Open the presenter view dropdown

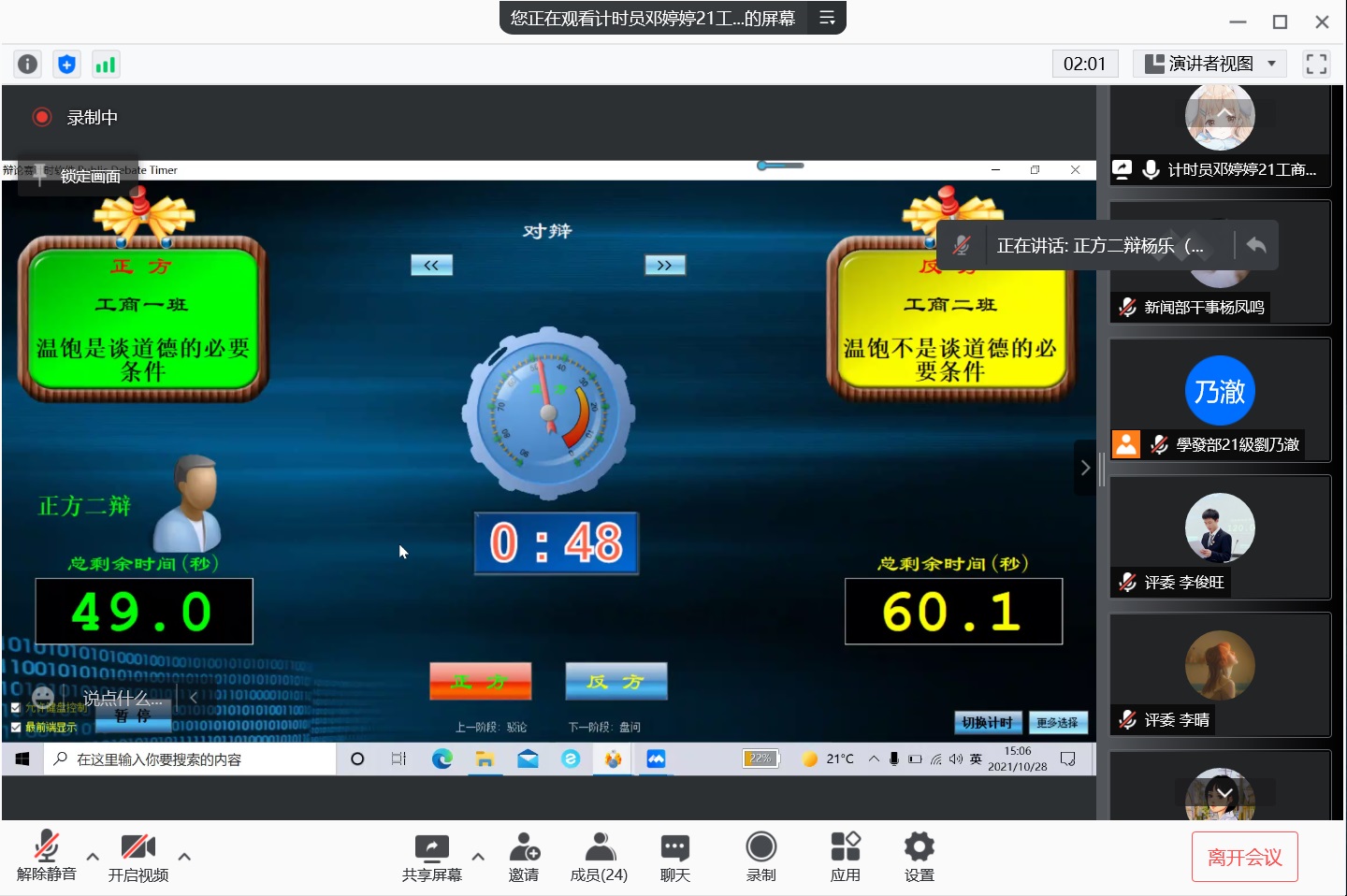(1209, 64)
